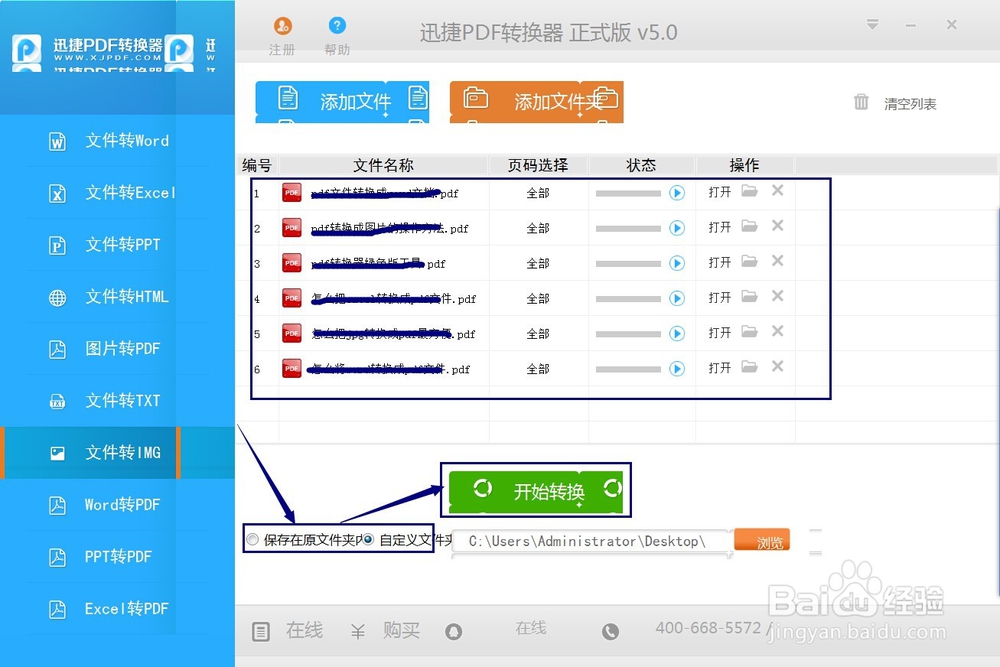Click the orange 浏览 browse button
The width and height of the screenshot is (1000, 667).
coord(762,541)
